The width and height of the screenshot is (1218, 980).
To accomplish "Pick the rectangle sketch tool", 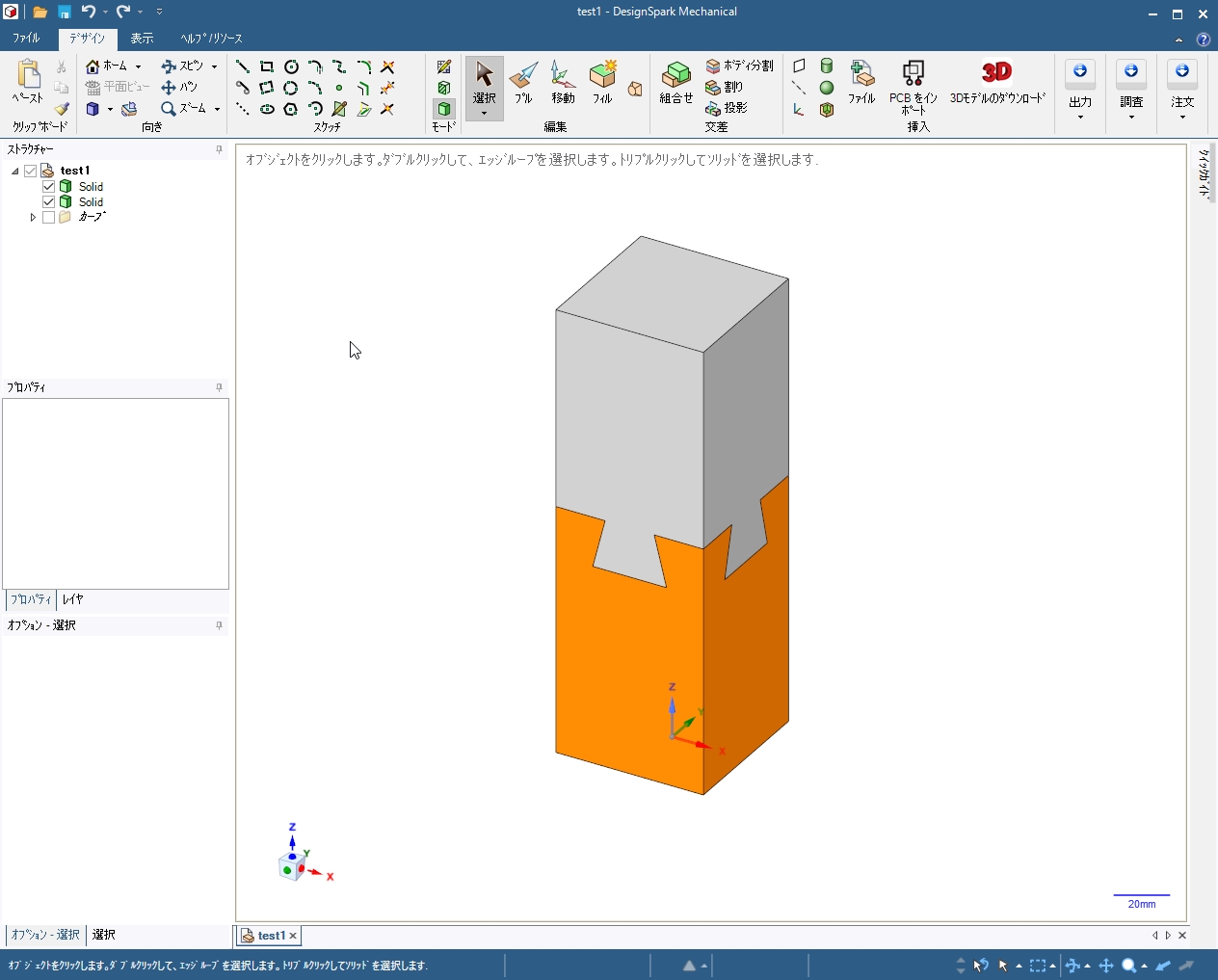I will tap(267, 66).
